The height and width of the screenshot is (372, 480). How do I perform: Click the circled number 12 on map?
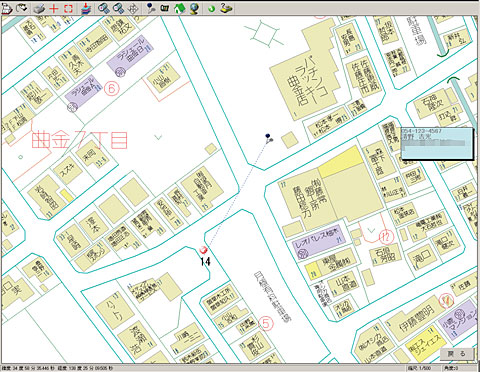pos(386,237)
